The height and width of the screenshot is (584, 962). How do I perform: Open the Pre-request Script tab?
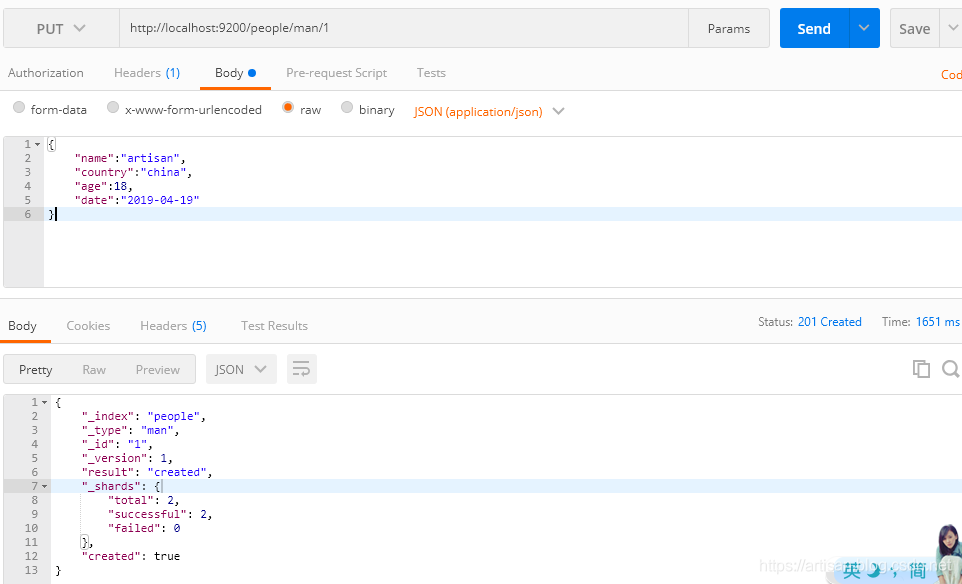(x=336, y=72)
